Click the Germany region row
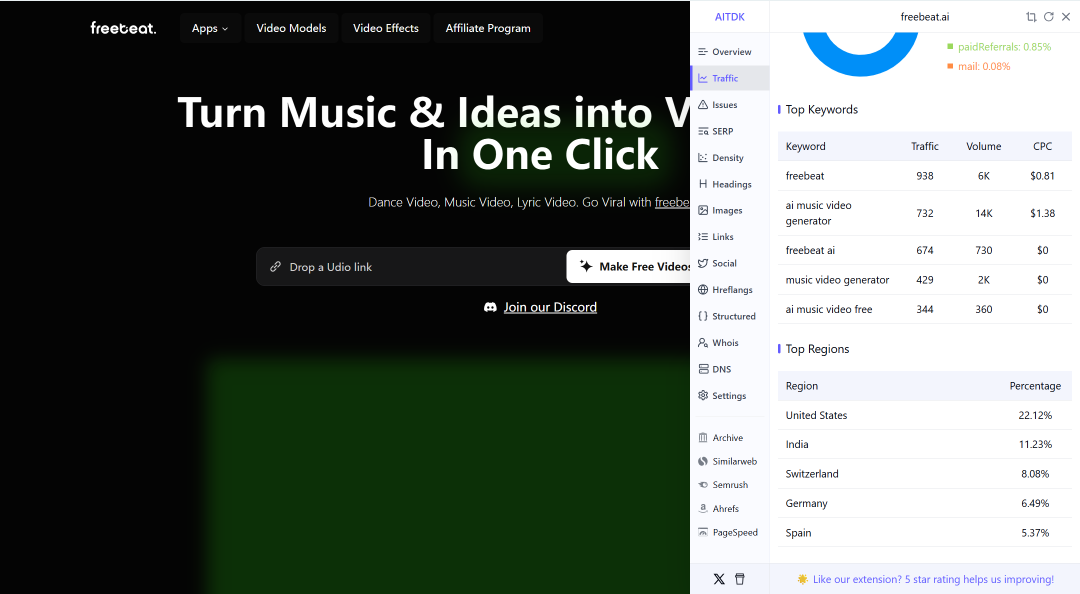This screenshot has width=1080, height=594. 924,503
